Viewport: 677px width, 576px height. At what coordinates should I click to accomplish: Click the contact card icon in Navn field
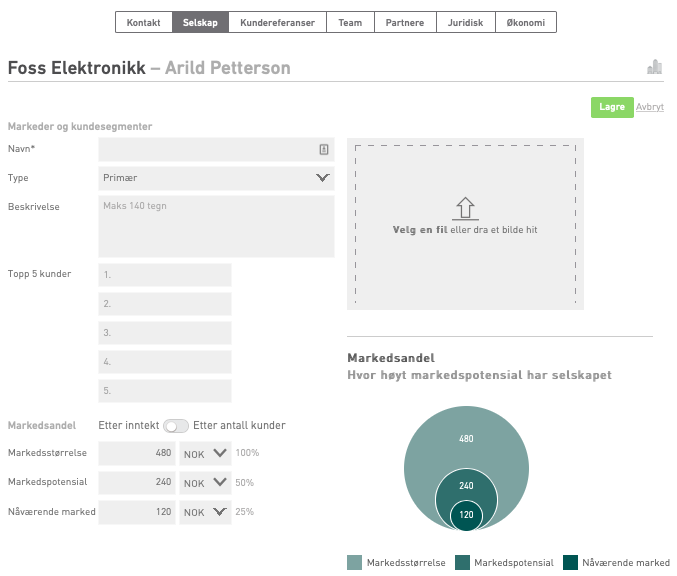324,149
